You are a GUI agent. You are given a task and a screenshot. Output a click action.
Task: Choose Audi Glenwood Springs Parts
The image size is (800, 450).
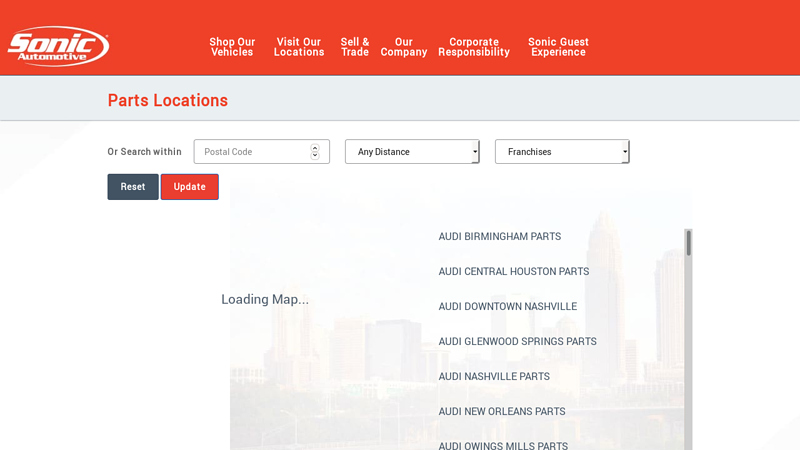(517, 342)
